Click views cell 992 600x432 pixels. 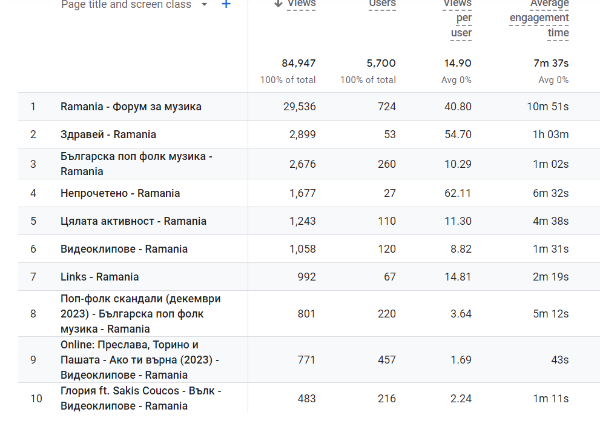(x=307, y=277)
